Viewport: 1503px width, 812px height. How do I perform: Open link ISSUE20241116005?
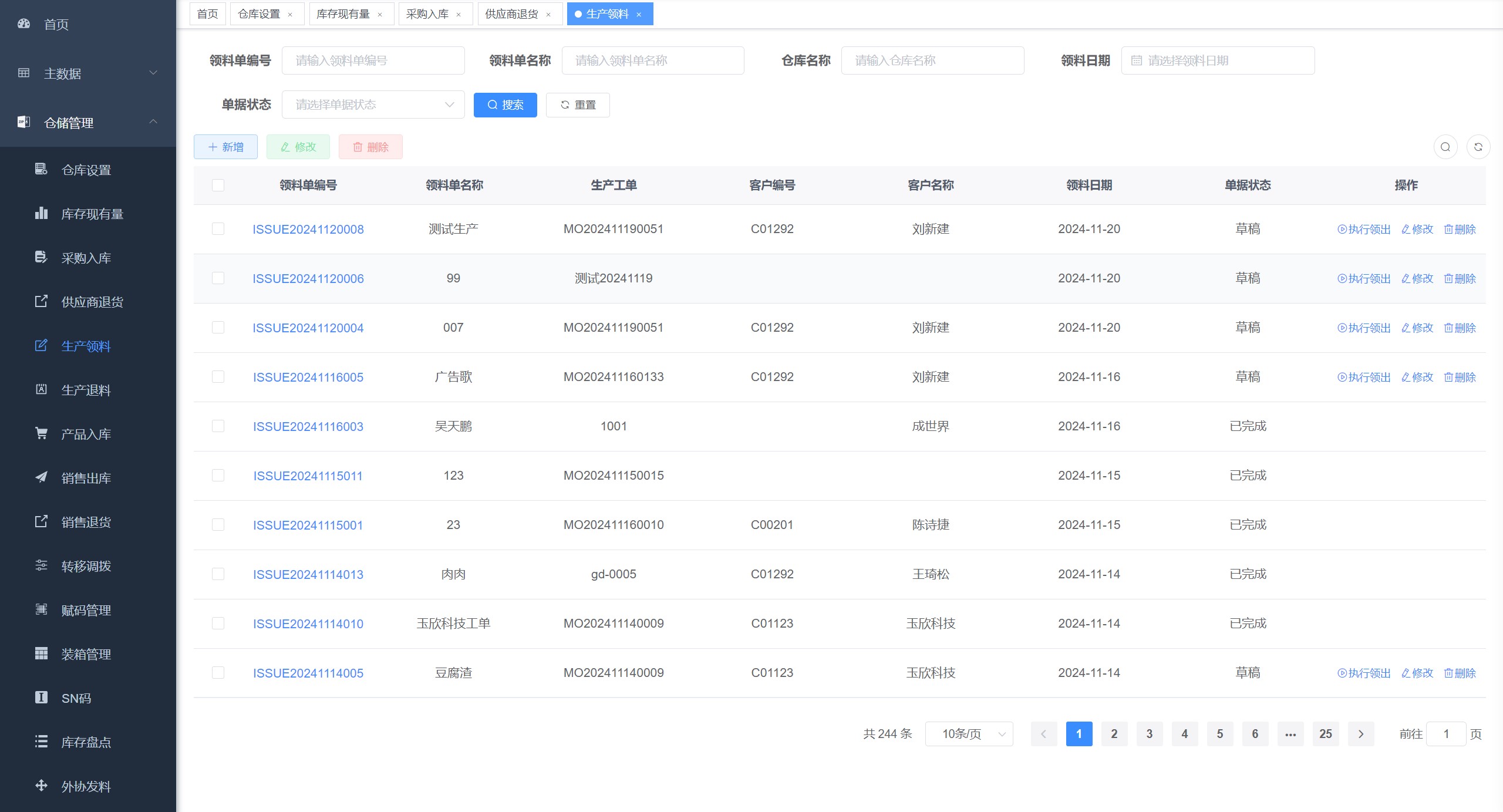click(308, 378)
